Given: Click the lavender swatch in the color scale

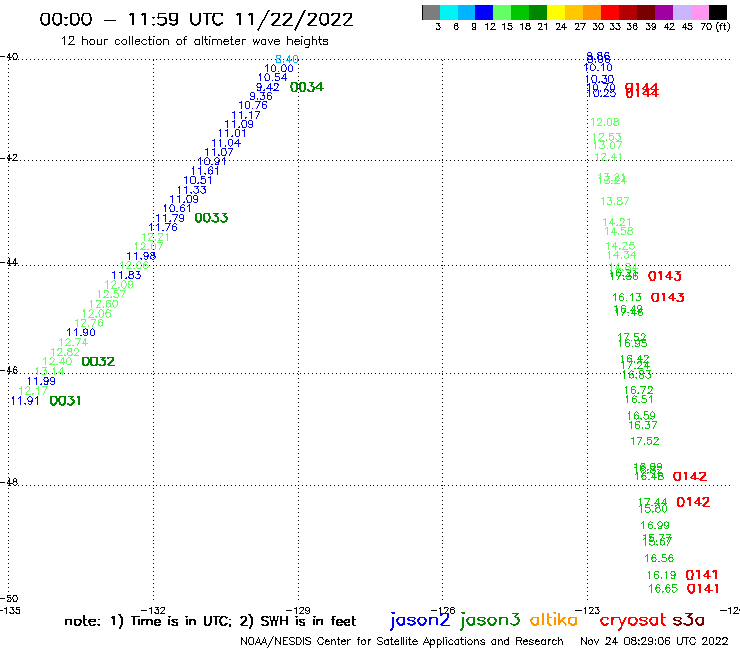Looking at the screenshot, I should 682,12.
